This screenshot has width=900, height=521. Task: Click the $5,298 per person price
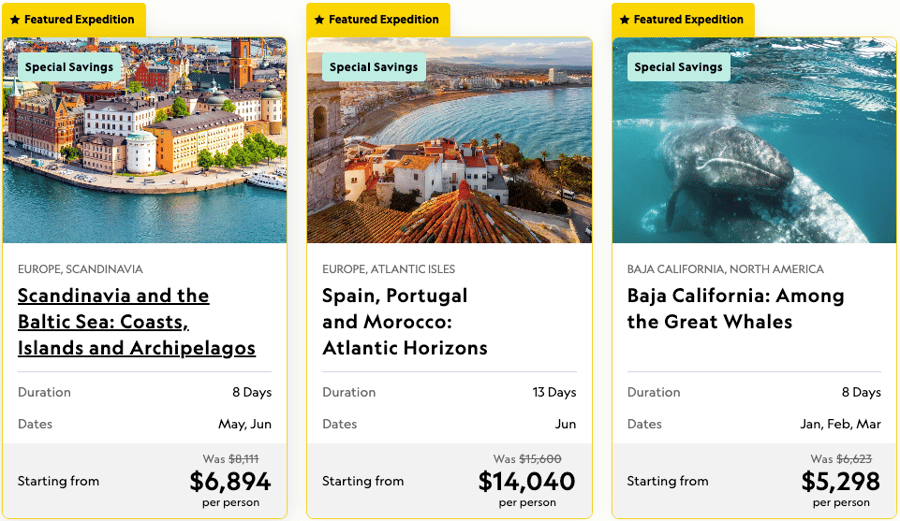tap(841, 482)
